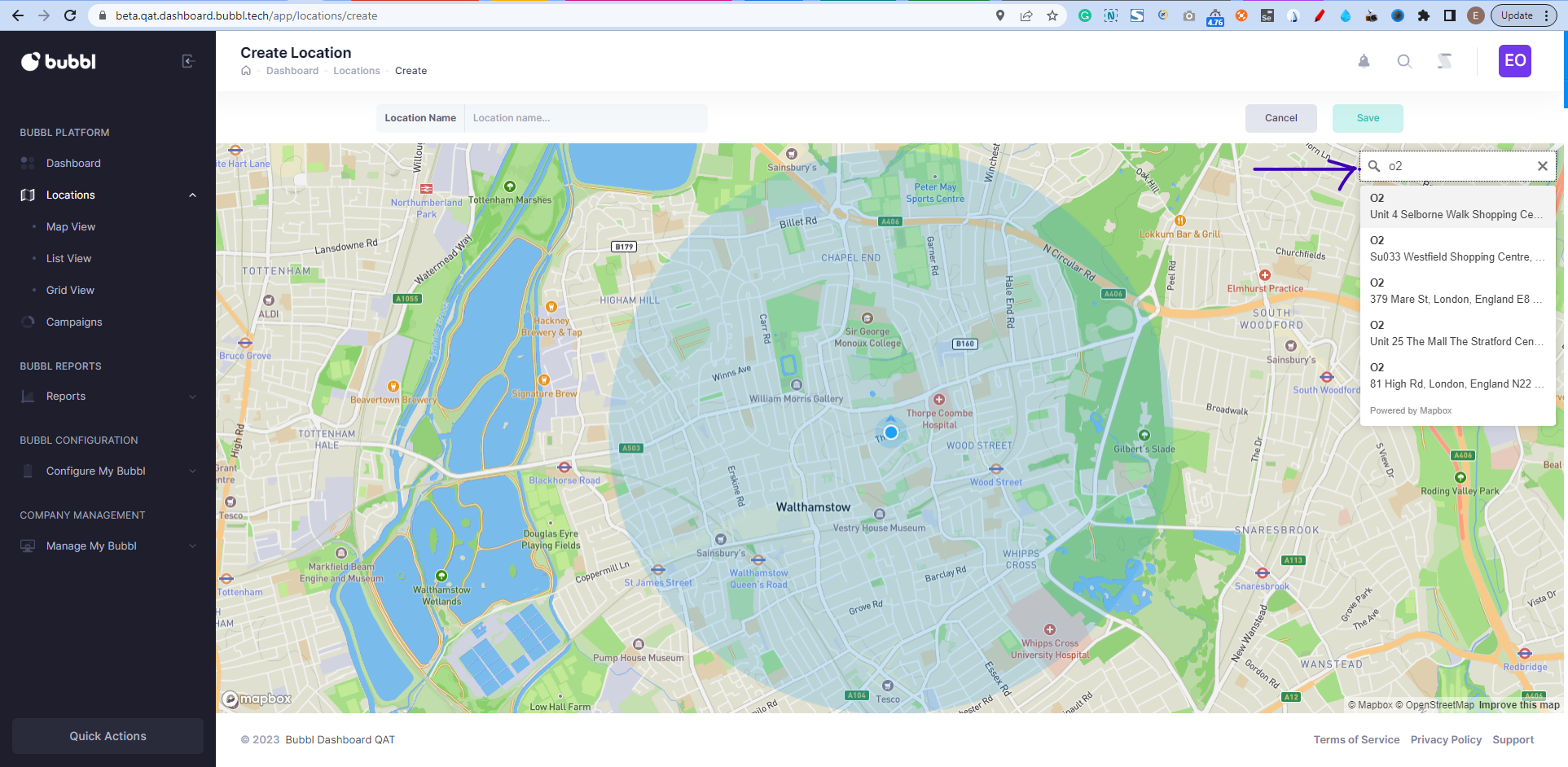
Task: Expand the Configure My Bubbl chevron
Action: [193, 471]
